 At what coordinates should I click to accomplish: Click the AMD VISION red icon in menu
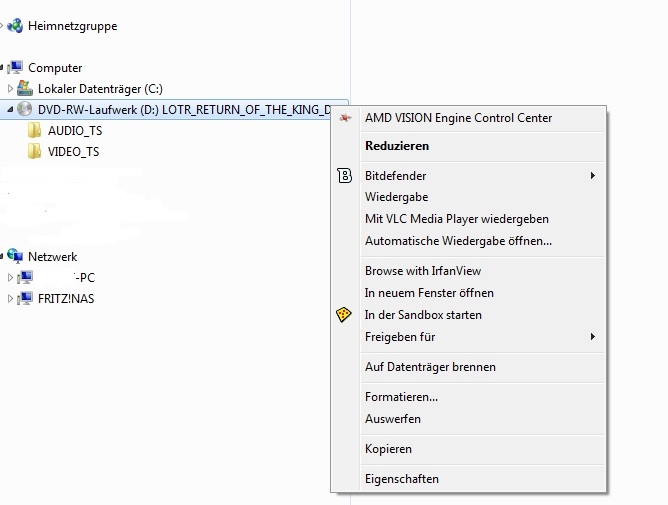click(x=345, y=118)
